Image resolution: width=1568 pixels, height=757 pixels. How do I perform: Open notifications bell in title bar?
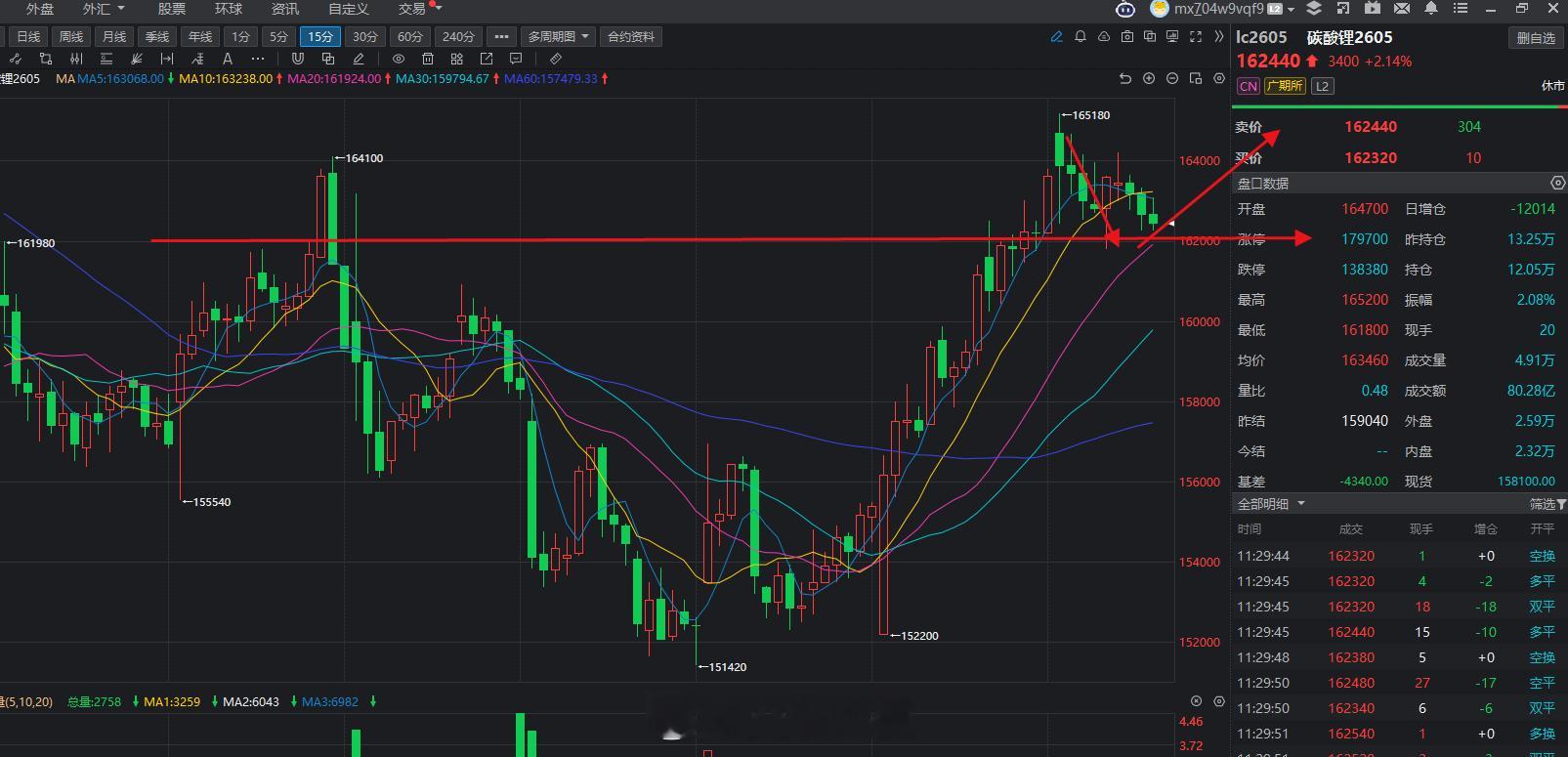(1431, 9)
